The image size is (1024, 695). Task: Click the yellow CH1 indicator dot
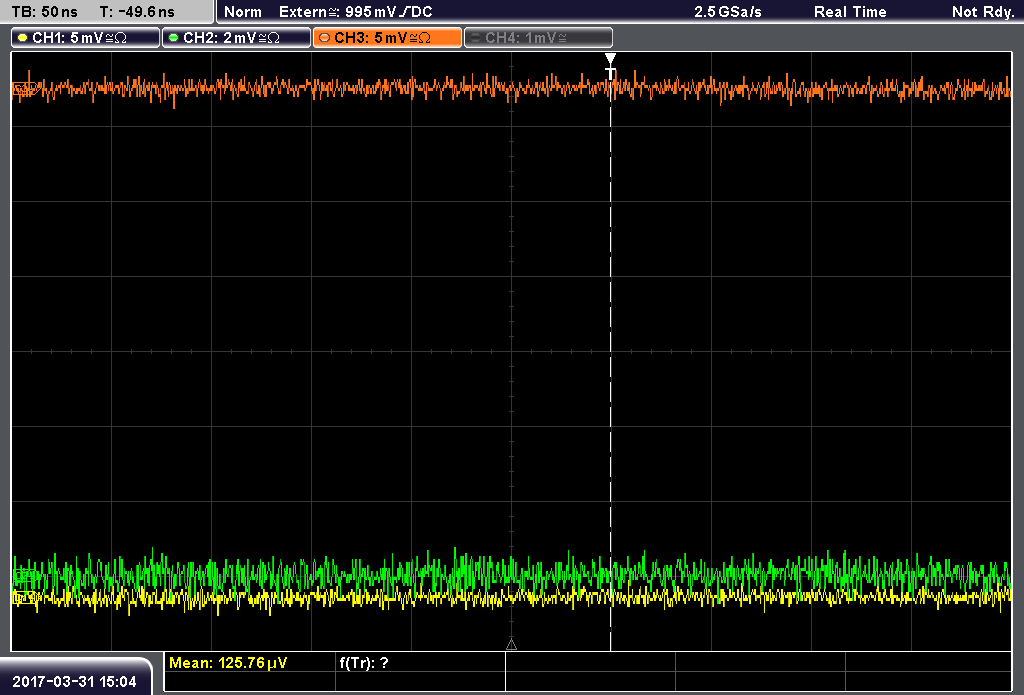(23, 38)
